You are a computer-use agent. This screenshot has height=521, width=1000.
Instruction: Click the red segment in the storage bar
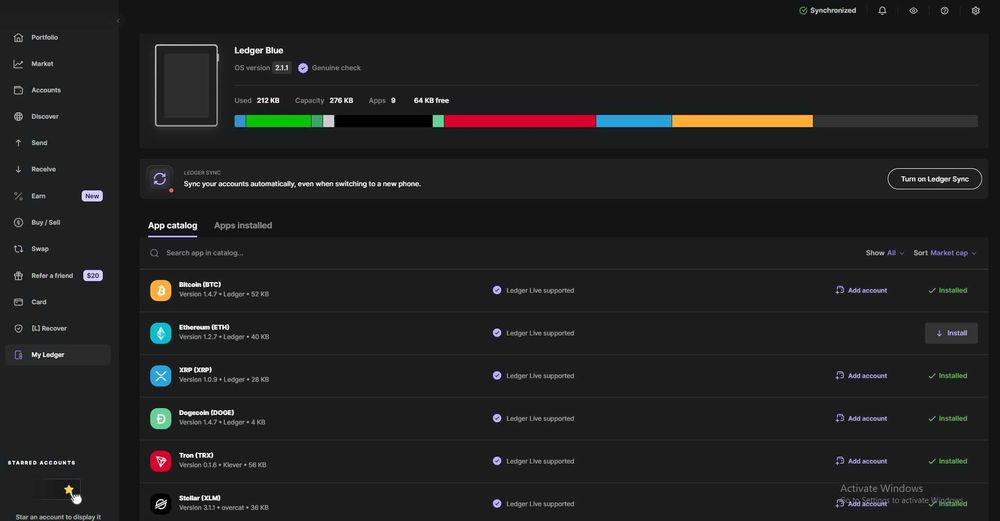coord(520,121)
